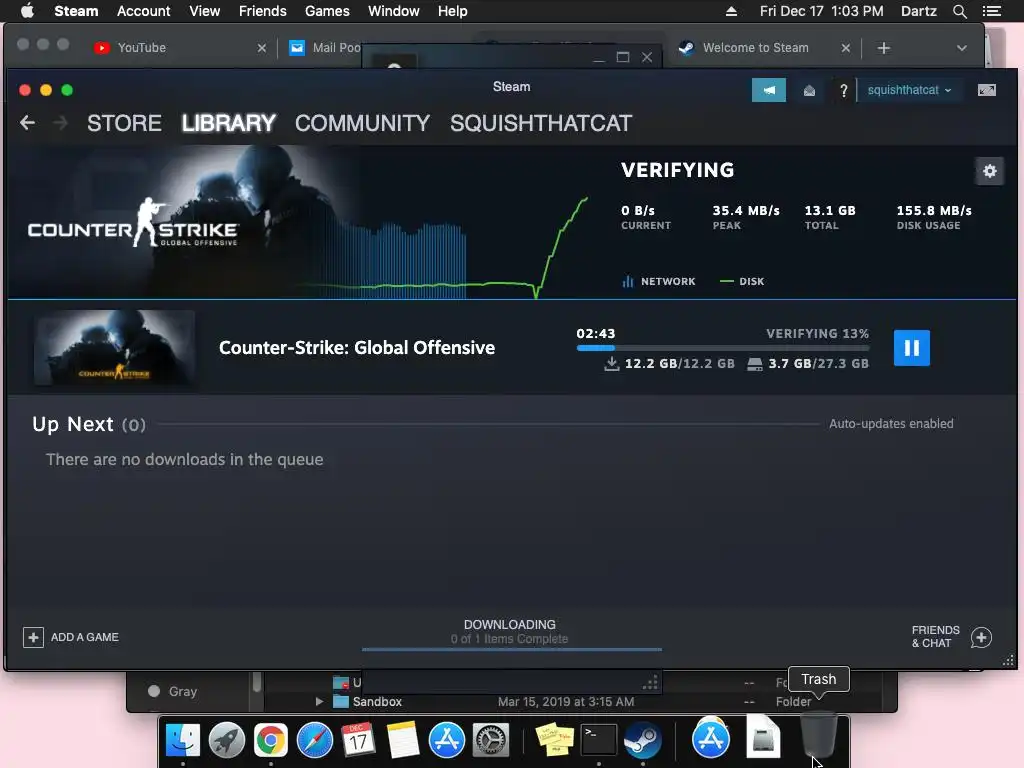Image resolution: width=1024 pixels, height=768 pixels.
Task: Open Stickies from the Dock
Action: tap(554, 740)
